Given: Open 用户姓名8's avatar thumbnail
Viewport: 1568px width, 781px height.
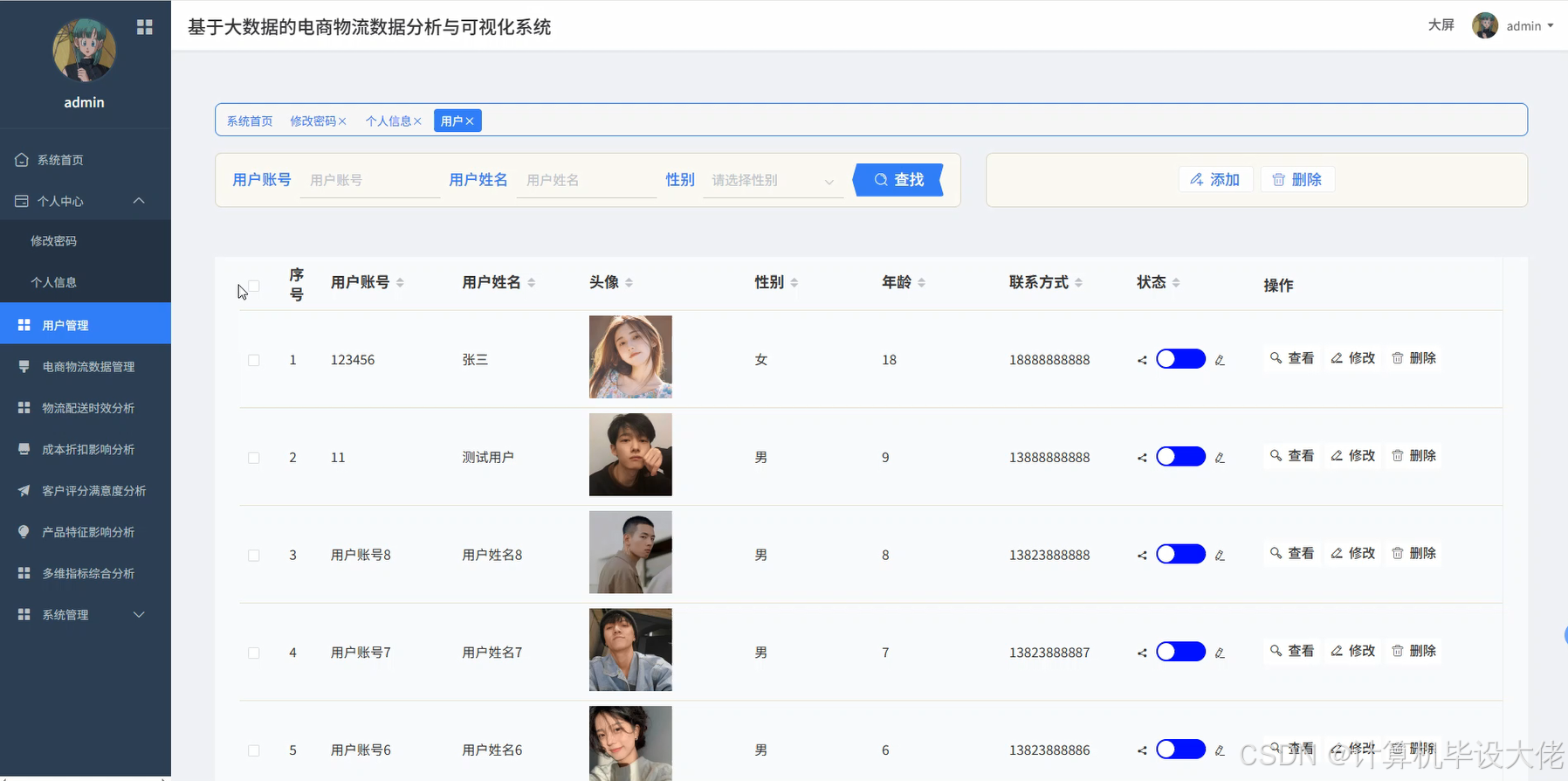Looking at the screenshot, I should click(630, 552).
